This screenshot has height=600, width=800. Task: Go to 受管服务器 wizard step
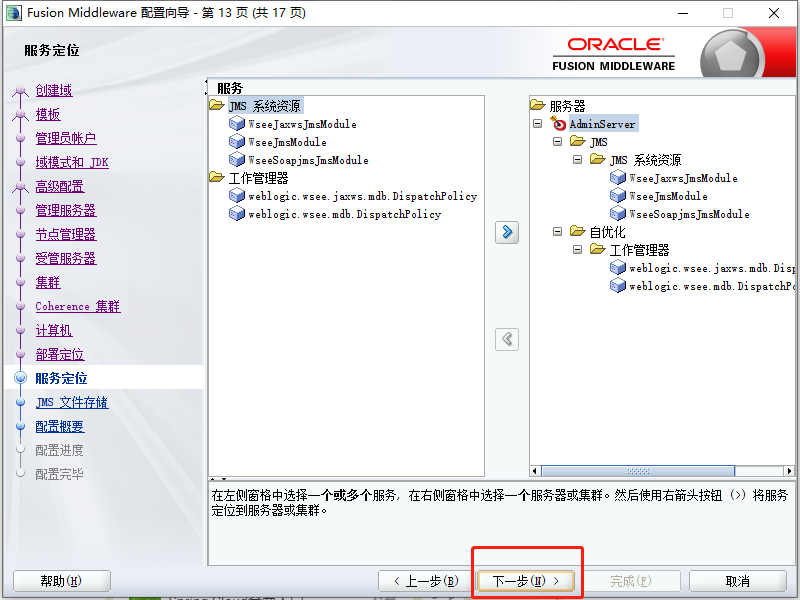(x=66, y=258)
